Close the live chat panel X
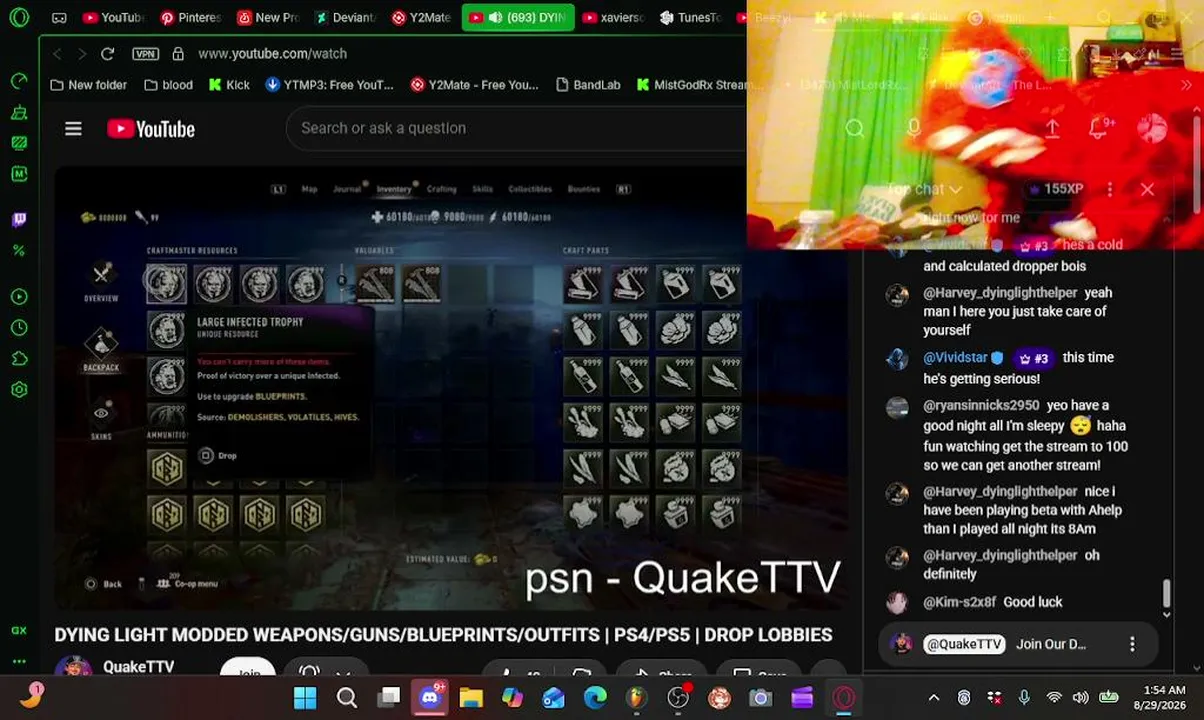The height and width of the screenshot is (720, 1204). (1147, 189)
